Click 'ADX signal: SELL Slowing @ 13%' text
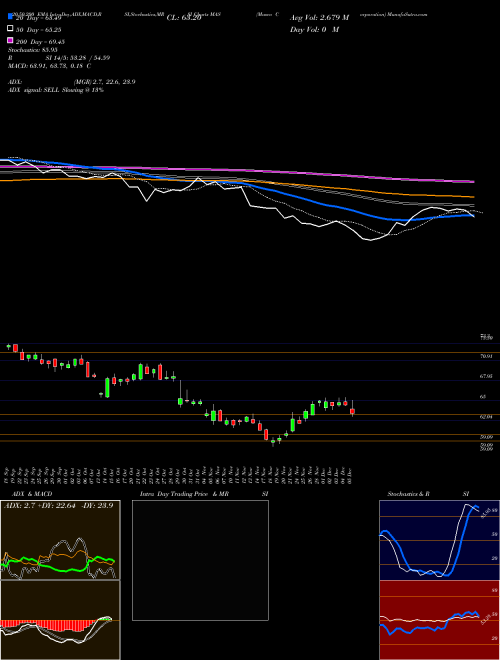 click(56, 90)
